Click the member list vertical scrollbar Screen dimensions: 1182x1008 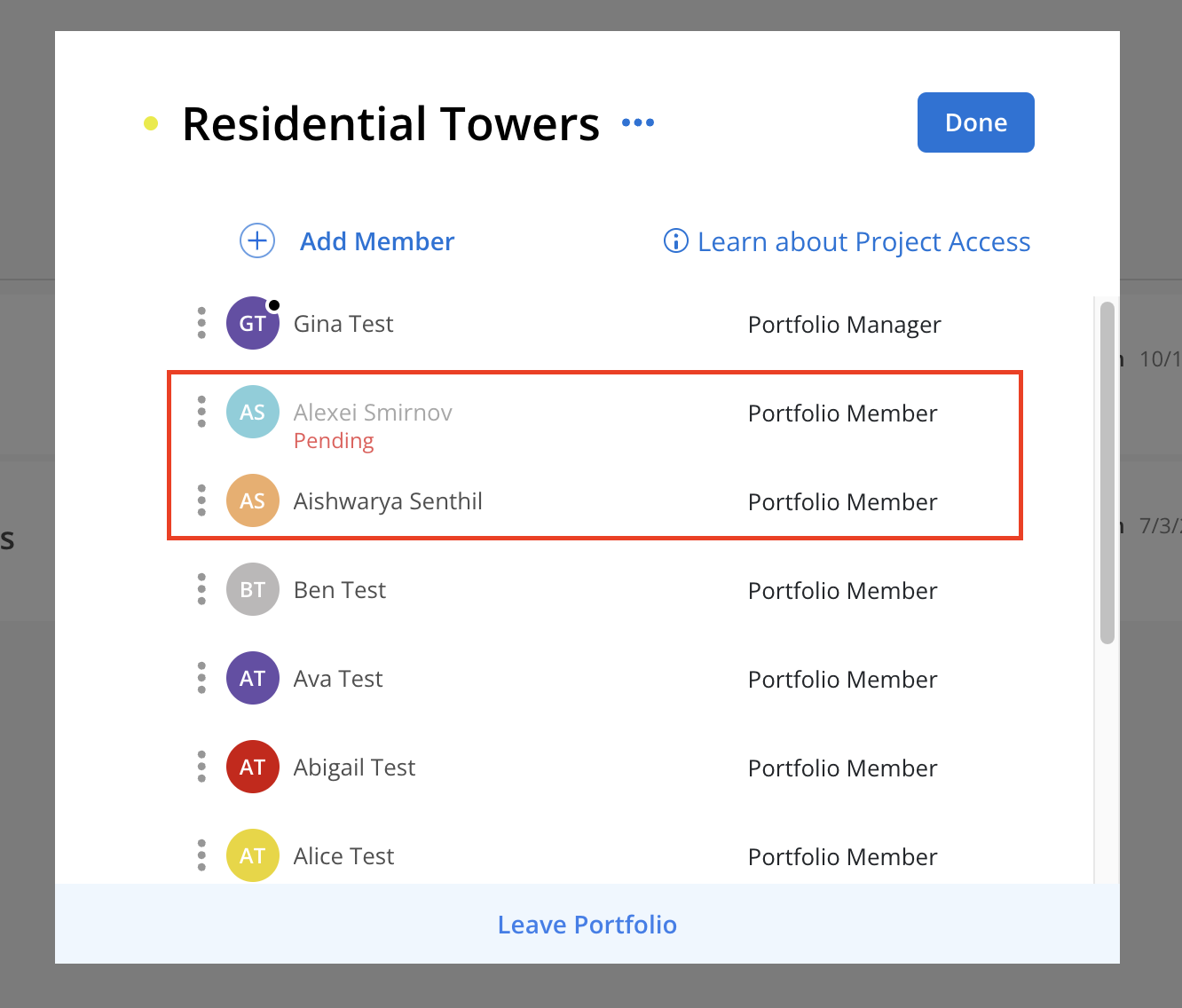point(1107,472)
